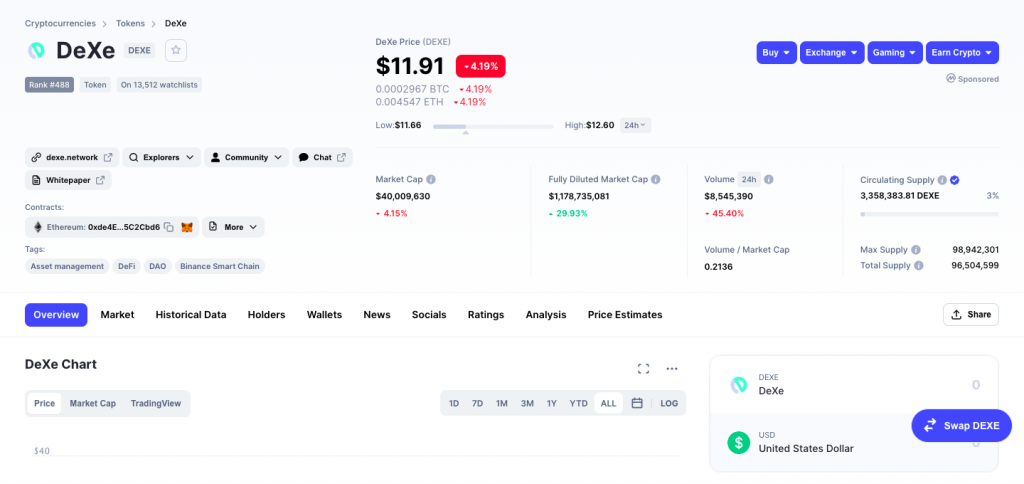Expand the More contracts dropdown

click(x=233, y=227)
